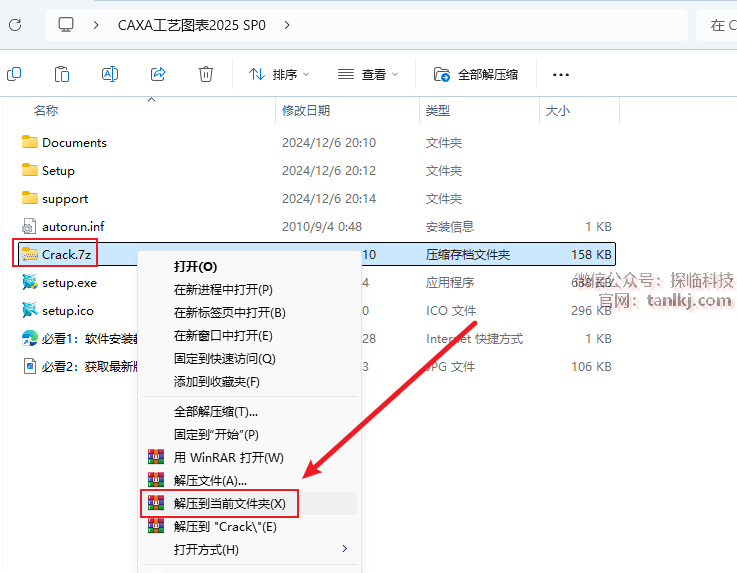Click the monitor icon in the address bar
737x573 pixels.
66,25
